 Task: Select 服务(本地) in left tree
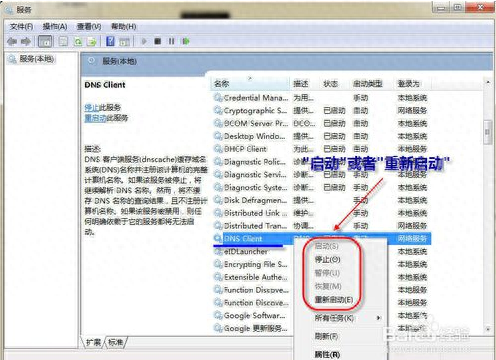point(37,59)
